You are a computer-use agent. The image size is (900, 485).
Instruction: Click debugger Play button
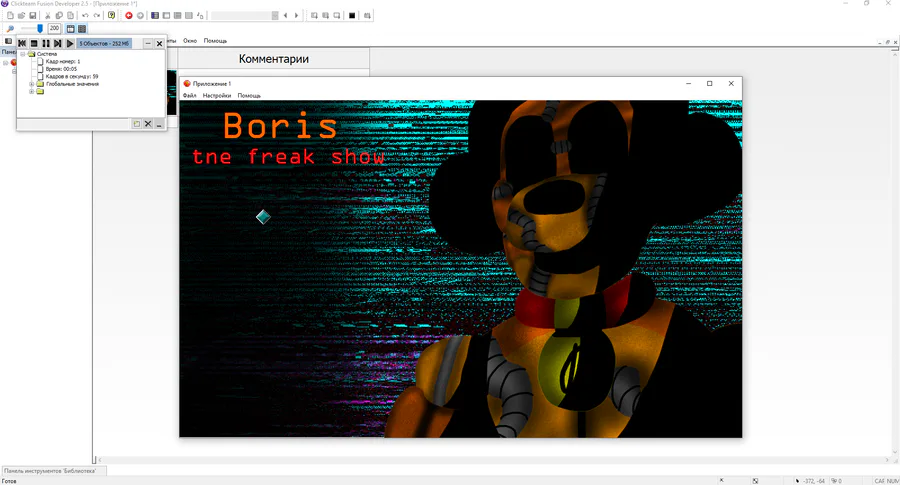(x=69, y=44)
